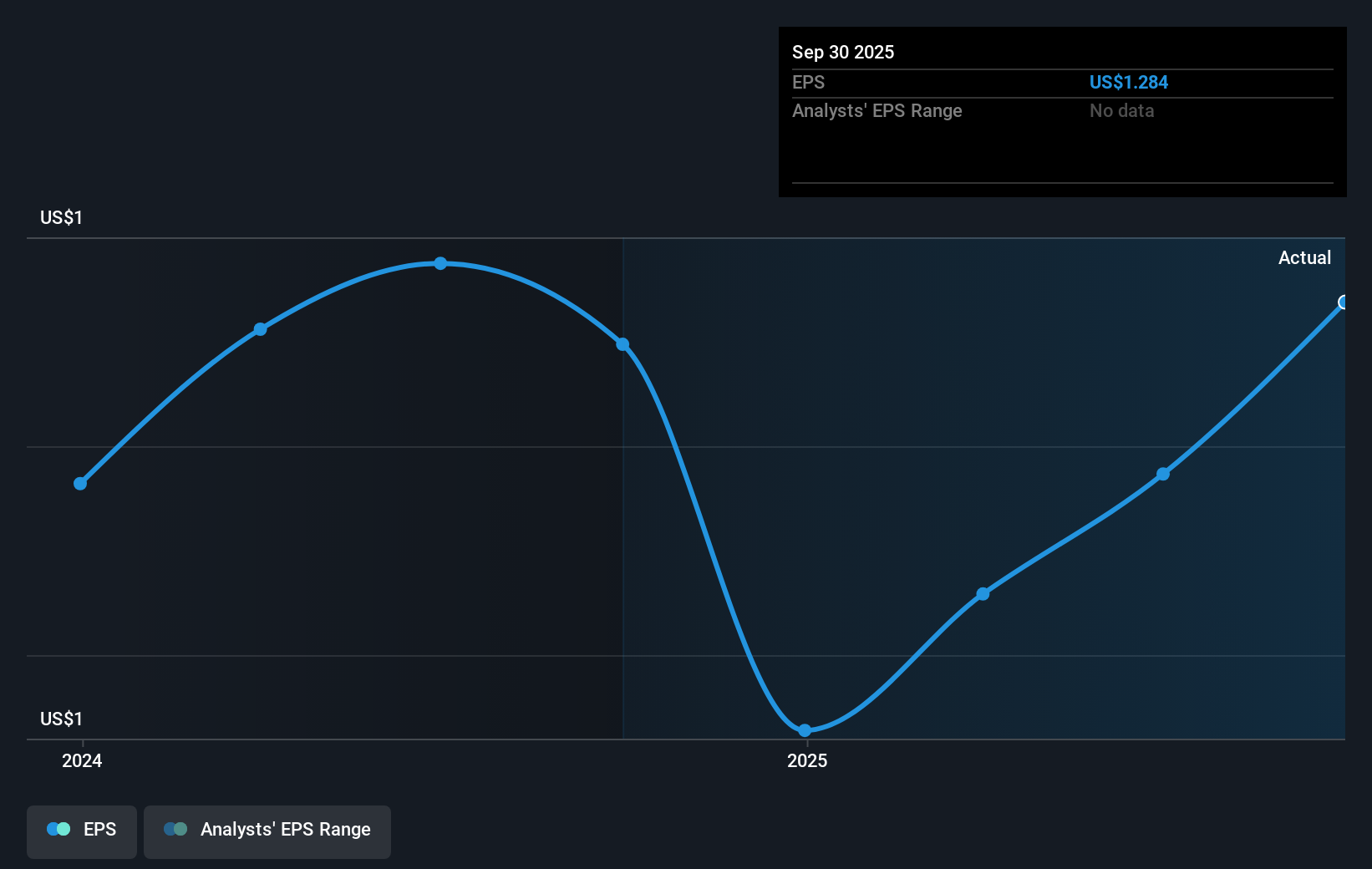Click the Analysts' EPS Range row label in tooltip

pyautogui.click(x=877, y=110)
